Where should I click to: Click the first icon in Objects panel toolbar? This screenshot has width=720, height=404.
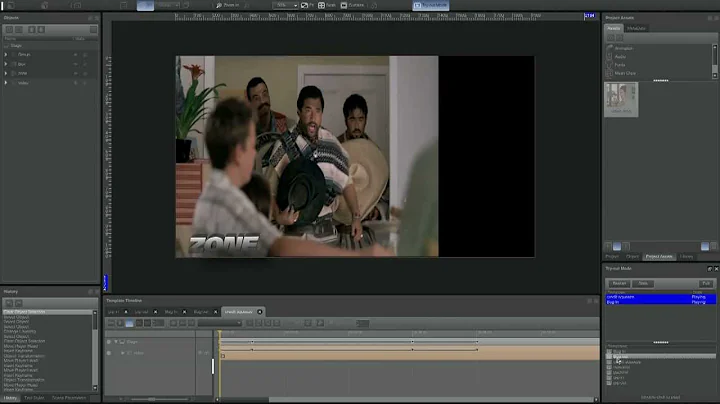coord(9,29)
